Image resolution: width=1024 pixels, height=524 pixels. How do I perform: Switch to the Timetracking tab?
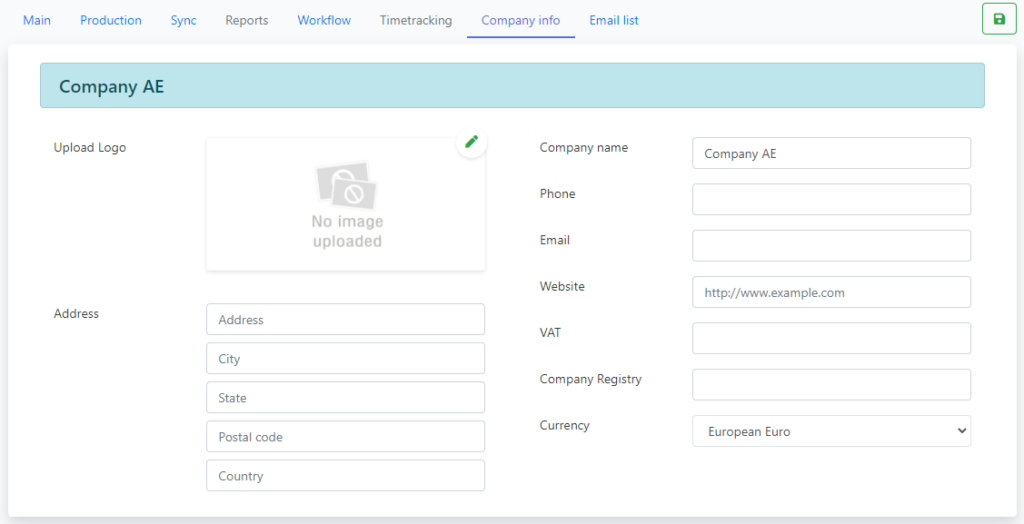[x=415, y=20]
